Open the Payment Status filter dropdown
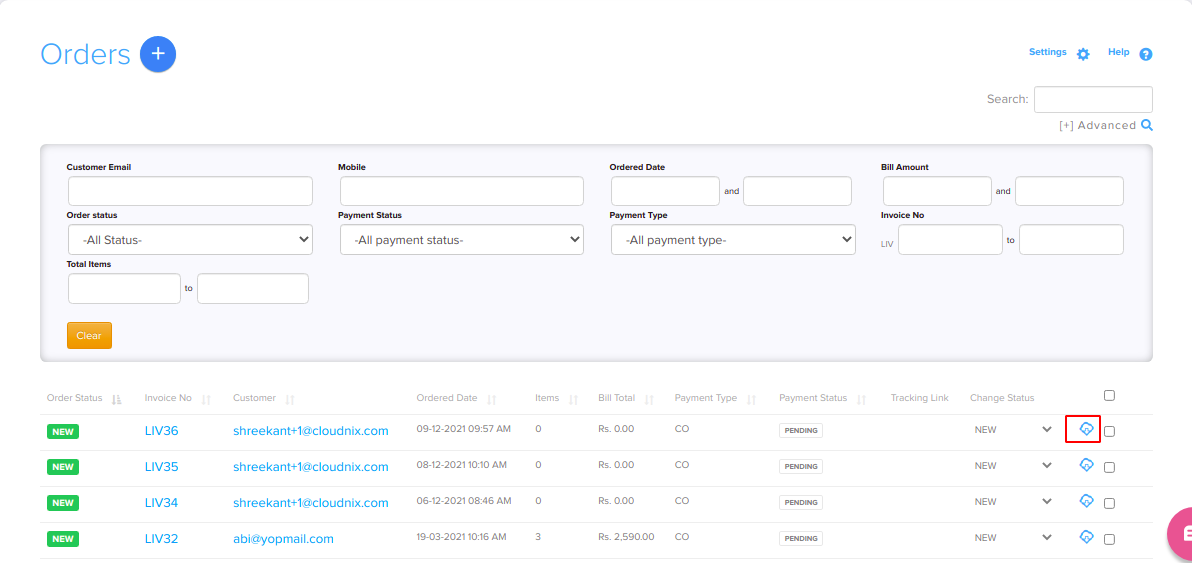The height and width of the screenshot is (563, 1192). (461, 239)
